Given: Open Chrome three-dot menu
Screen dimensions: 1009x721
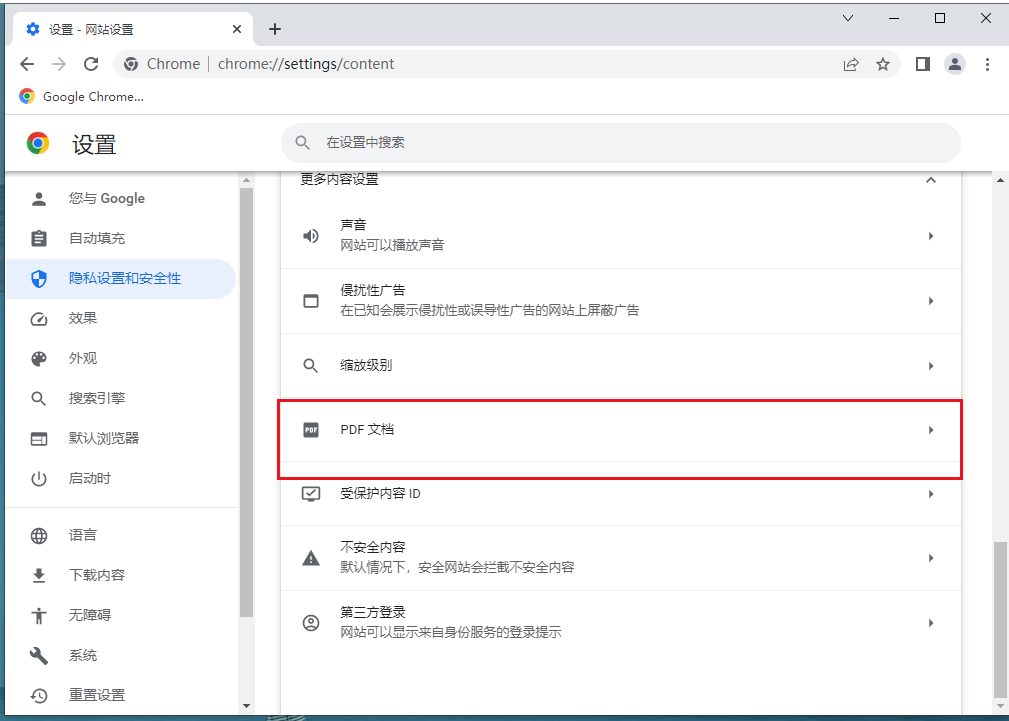Looking at the screenshot, I should (x=987, y=64).
